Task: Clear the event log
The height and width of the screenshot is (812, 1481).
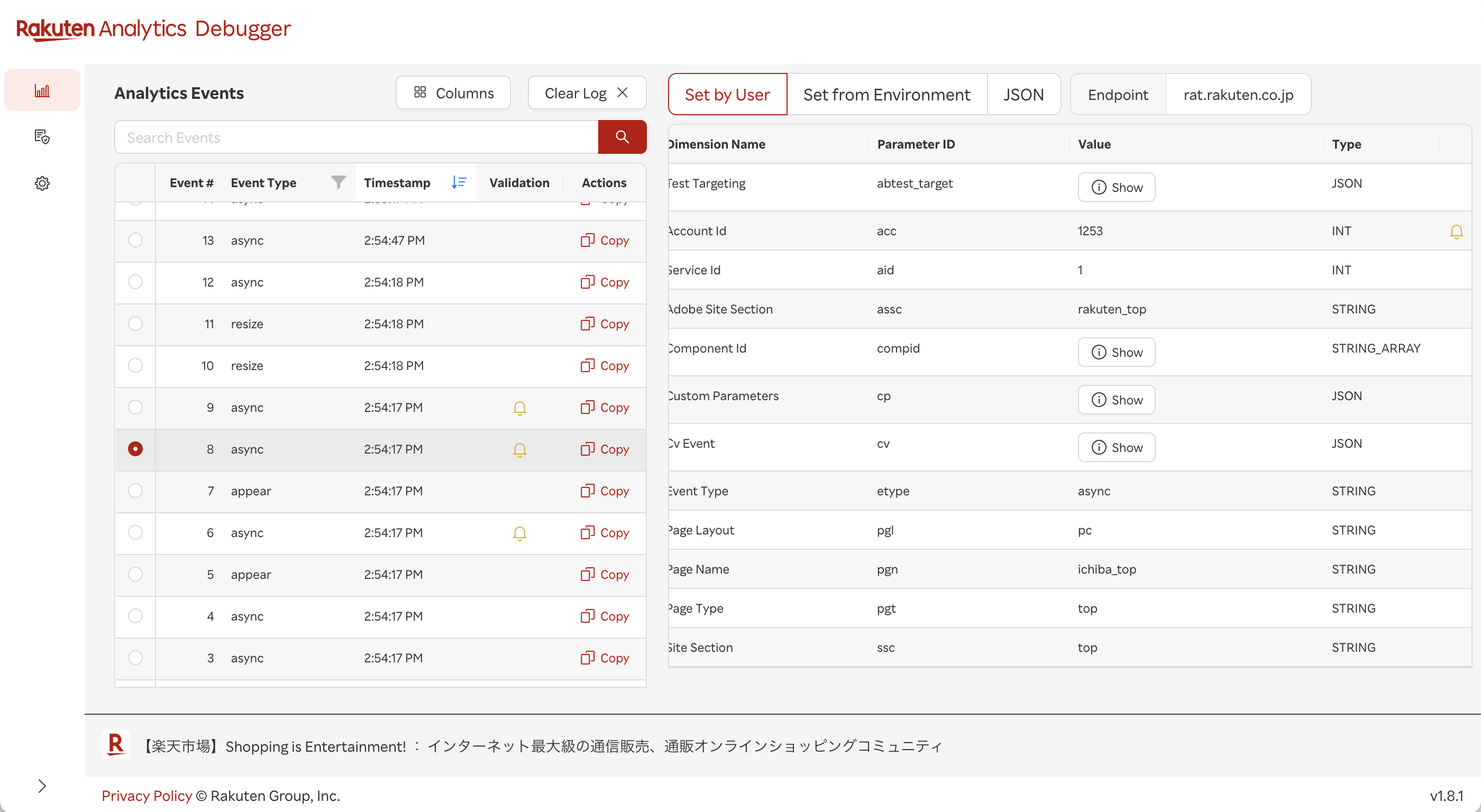Action: pos(587,93)
